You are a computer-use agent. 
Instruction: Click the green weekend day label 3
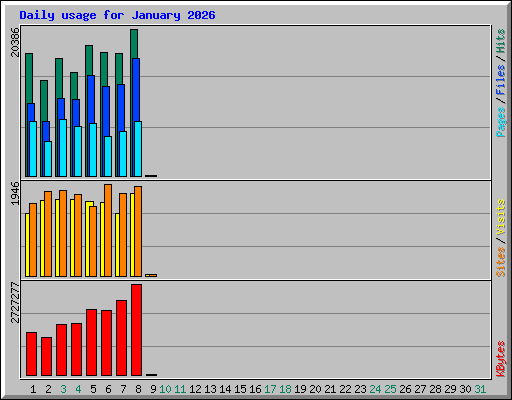coord(63,389)
